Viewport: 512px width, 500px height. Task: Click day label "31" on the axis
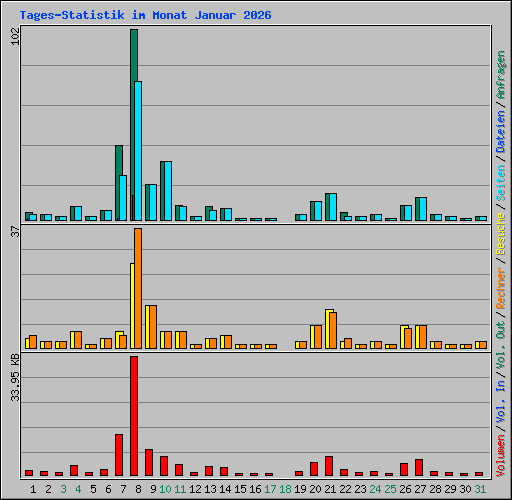tap(480, 489)
